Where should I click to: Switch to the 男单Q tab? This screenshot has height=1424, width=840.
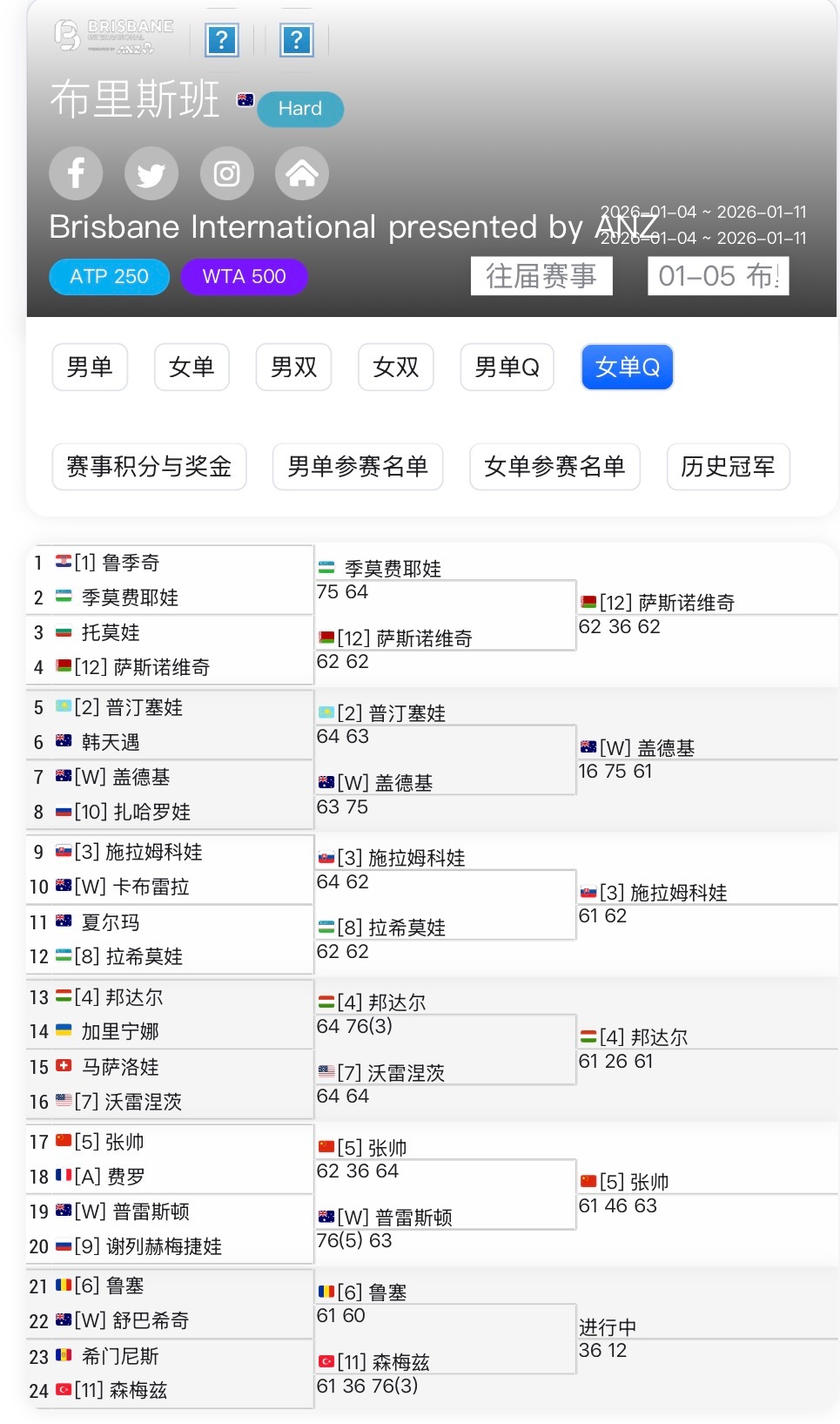click(507, 367)
